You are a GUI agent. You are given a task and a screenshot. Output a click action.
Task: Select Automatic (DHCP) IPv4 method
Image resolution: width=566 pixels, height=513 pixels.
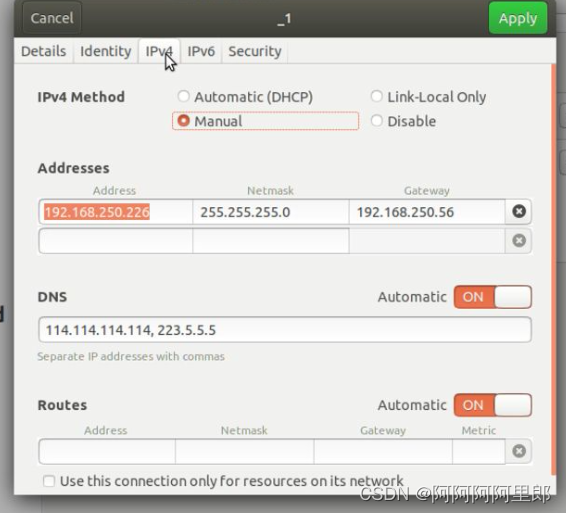pyautogui.click(x=245, y=97)
